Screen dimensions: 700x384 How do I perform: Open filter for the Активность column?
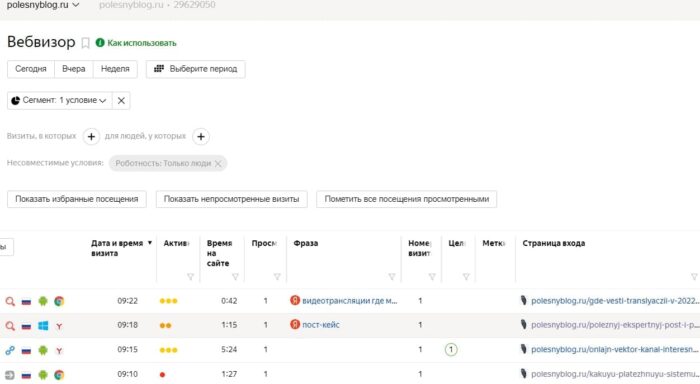click(191, 277)
